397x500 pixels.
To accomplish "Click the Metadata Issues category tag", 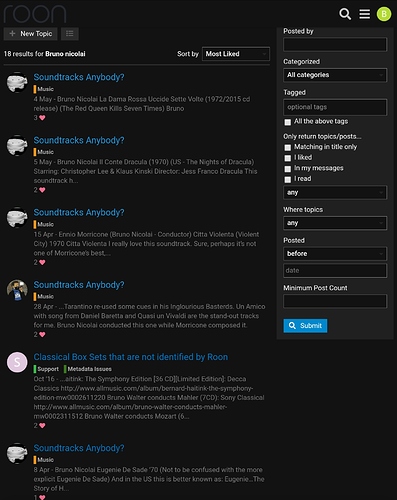I will [88, 369].
